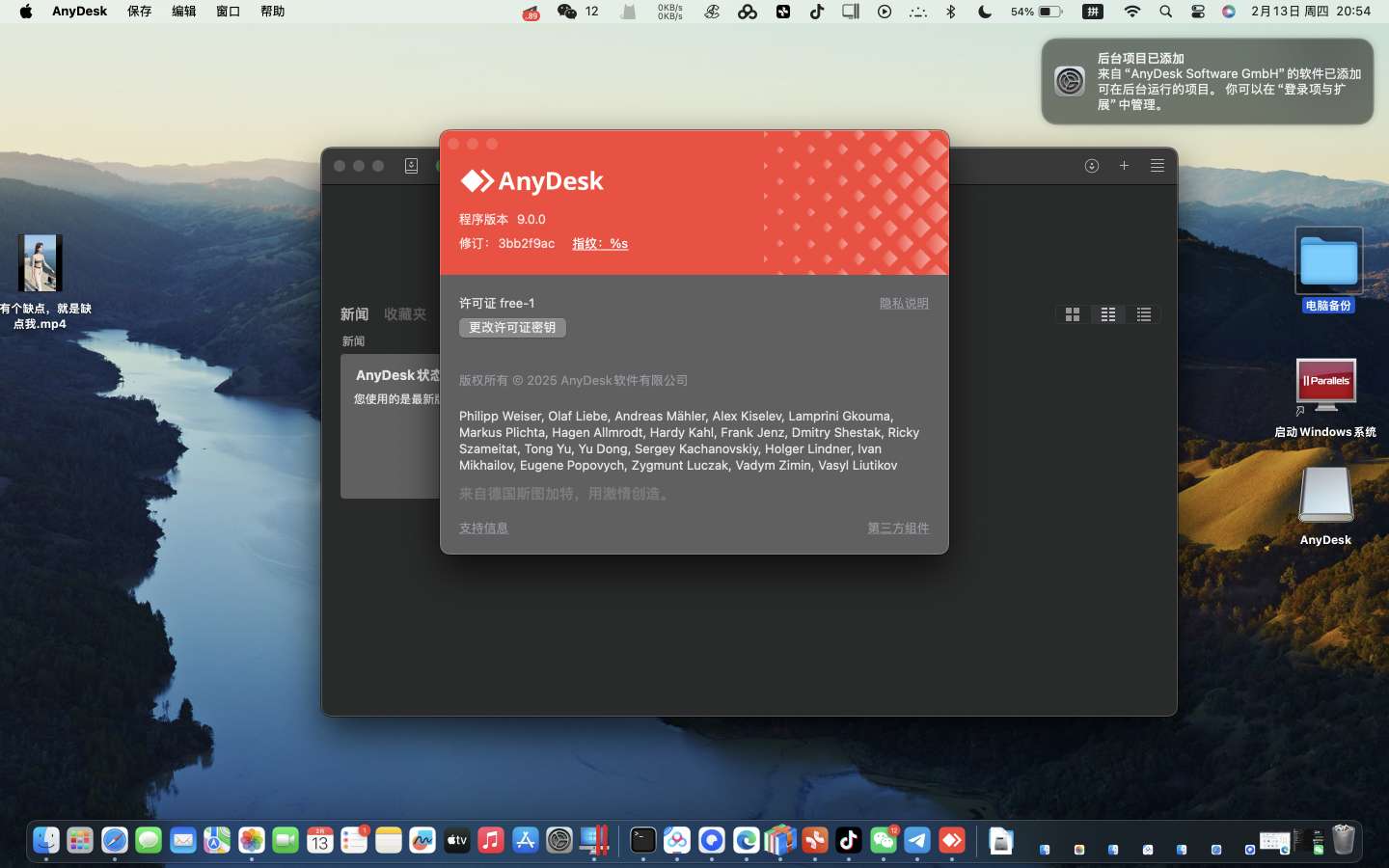Screen dimensions: 1389x868
Task: Open the AnyDesk menu in menu bar
Action: point(79,12)
